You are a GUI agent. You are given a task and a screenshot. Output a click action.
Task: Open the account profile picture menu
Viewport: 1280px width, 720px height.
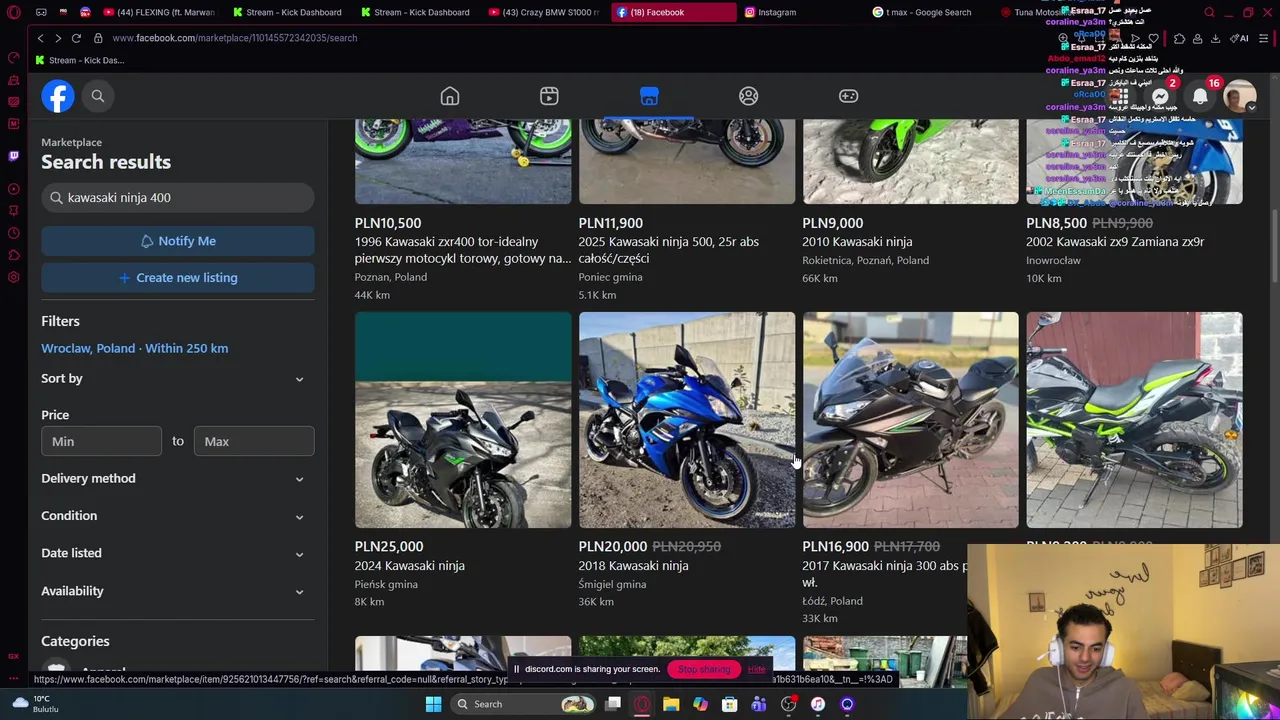pyautogui.click(x=1240, y=97)
